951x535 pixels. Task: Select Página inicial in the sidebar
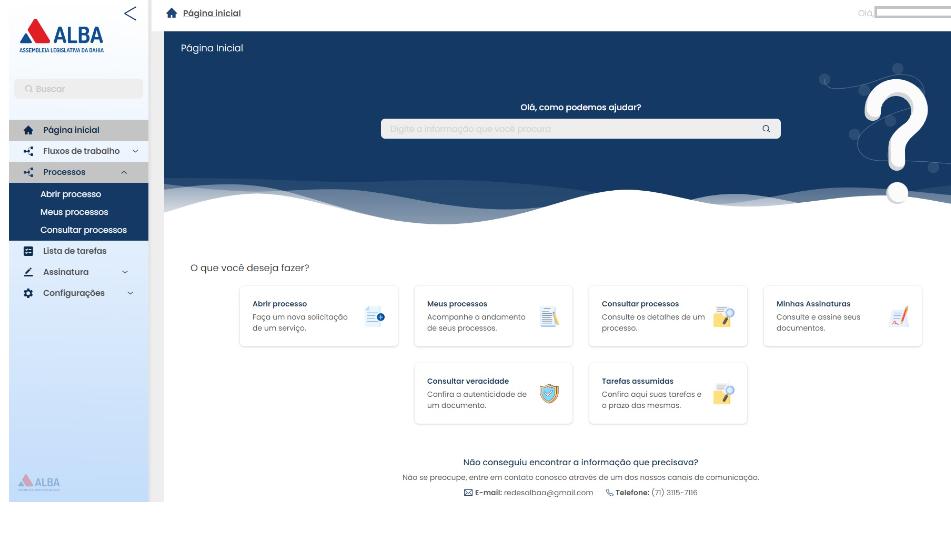(x=70, y=130)
